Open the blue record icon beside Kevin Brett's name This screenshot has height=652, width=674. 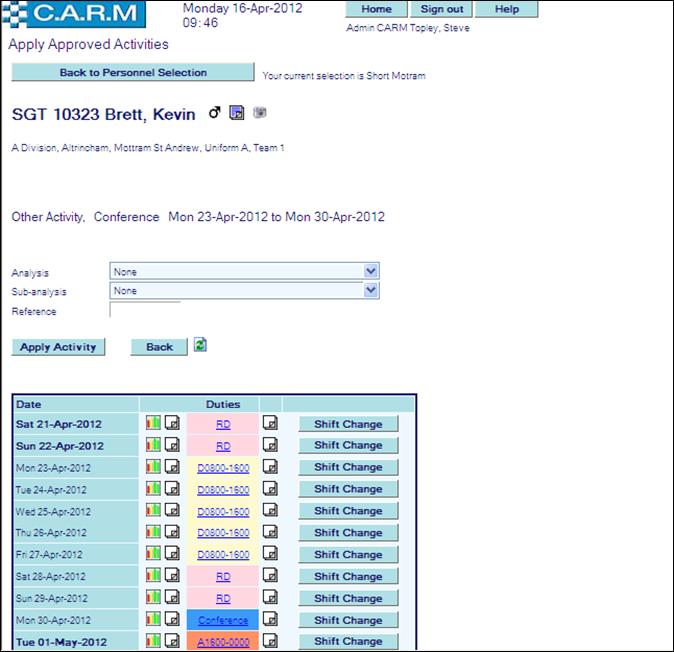(x=237, y=113)
